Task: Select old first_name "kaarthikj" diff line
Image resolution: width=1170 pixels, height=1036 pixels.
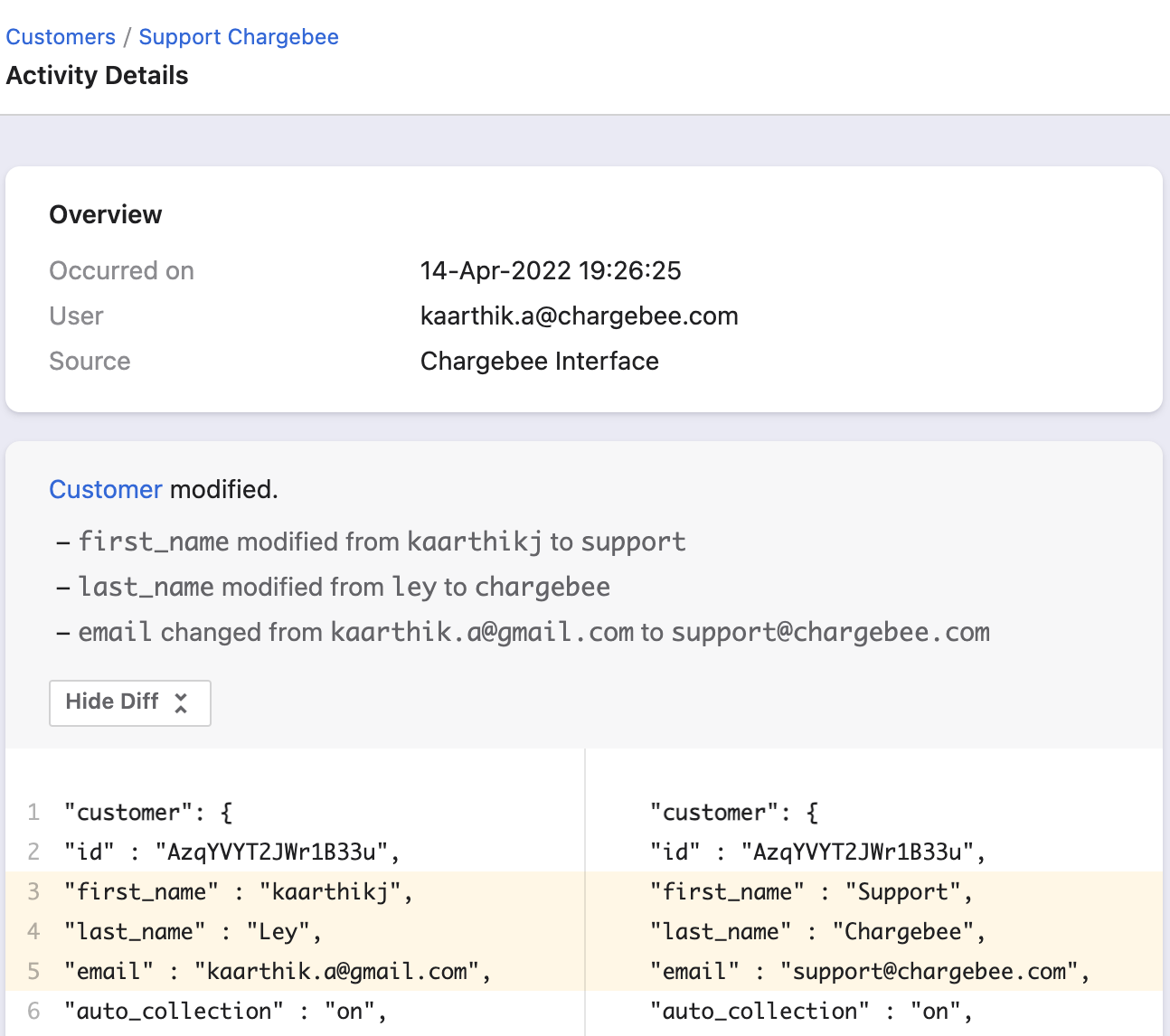Action: point(238,892)
